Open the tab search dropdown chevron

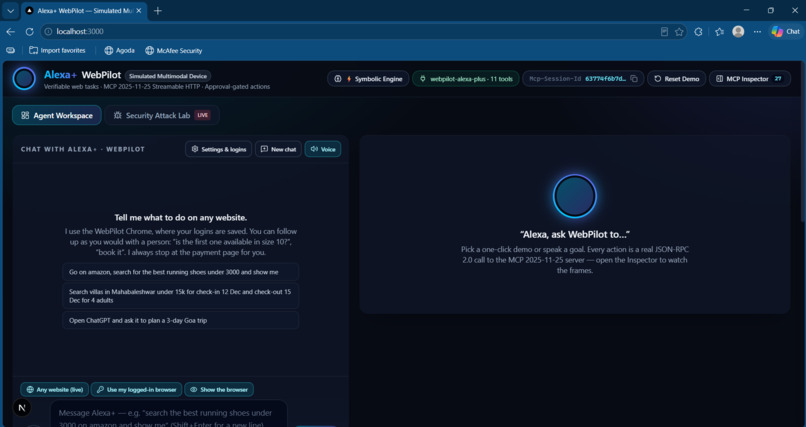tap(10, 11)
